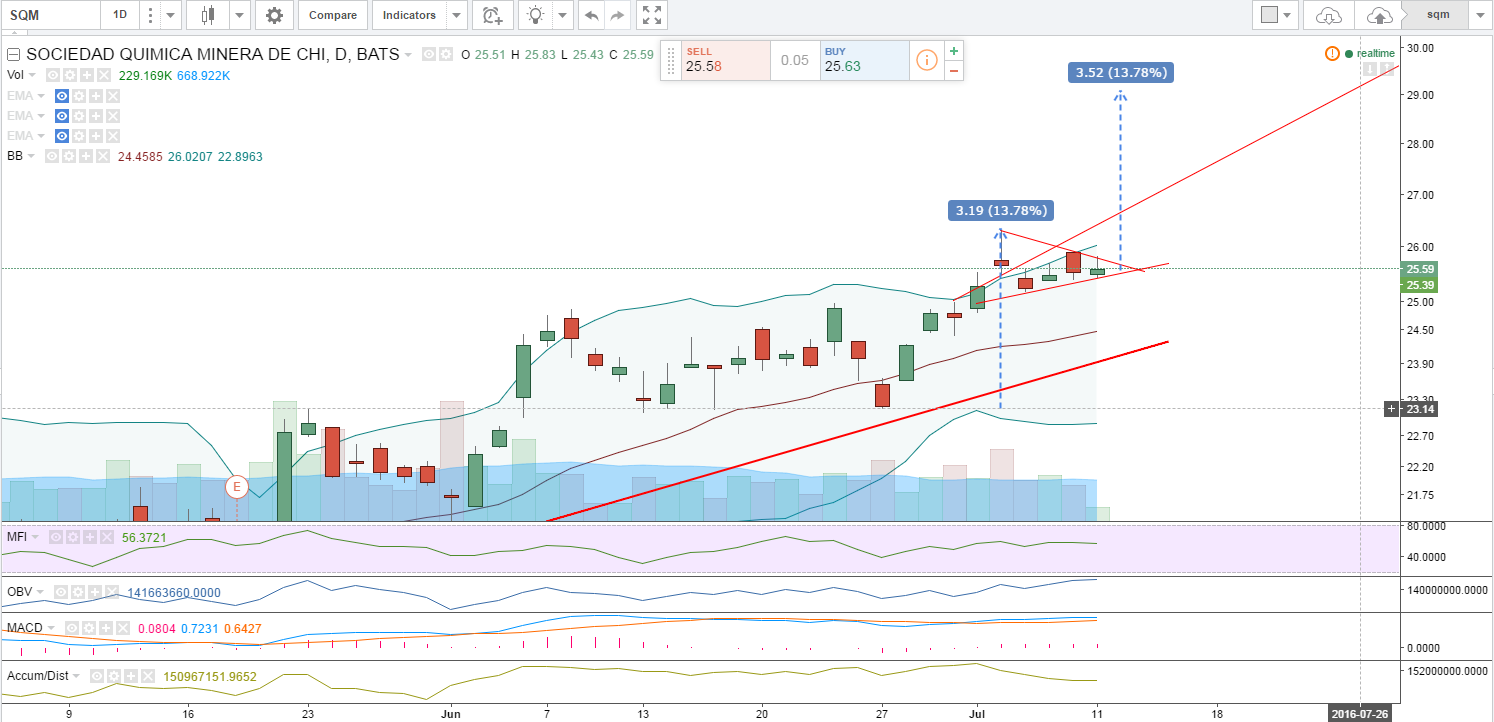This screenshot has width=1494, height=722.
Task: Click the sqm layout name button
Action: point(1435,15)
